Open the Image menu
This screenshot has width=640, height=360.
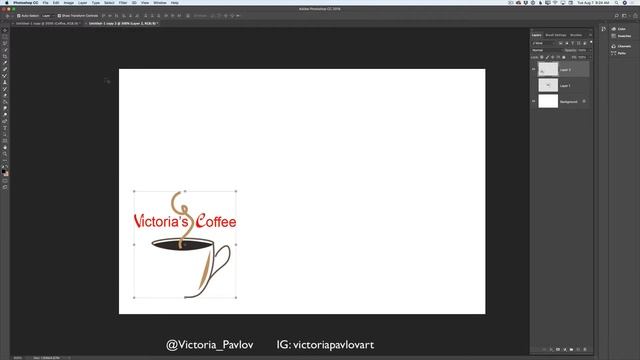68,3
